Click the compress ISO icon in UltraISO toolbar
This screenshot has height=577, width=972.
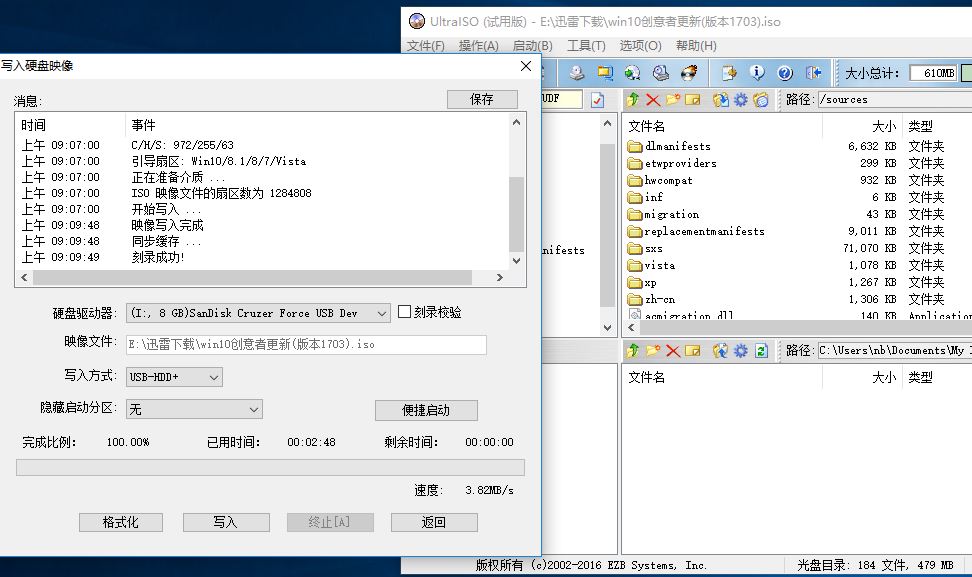coord(605,73)
